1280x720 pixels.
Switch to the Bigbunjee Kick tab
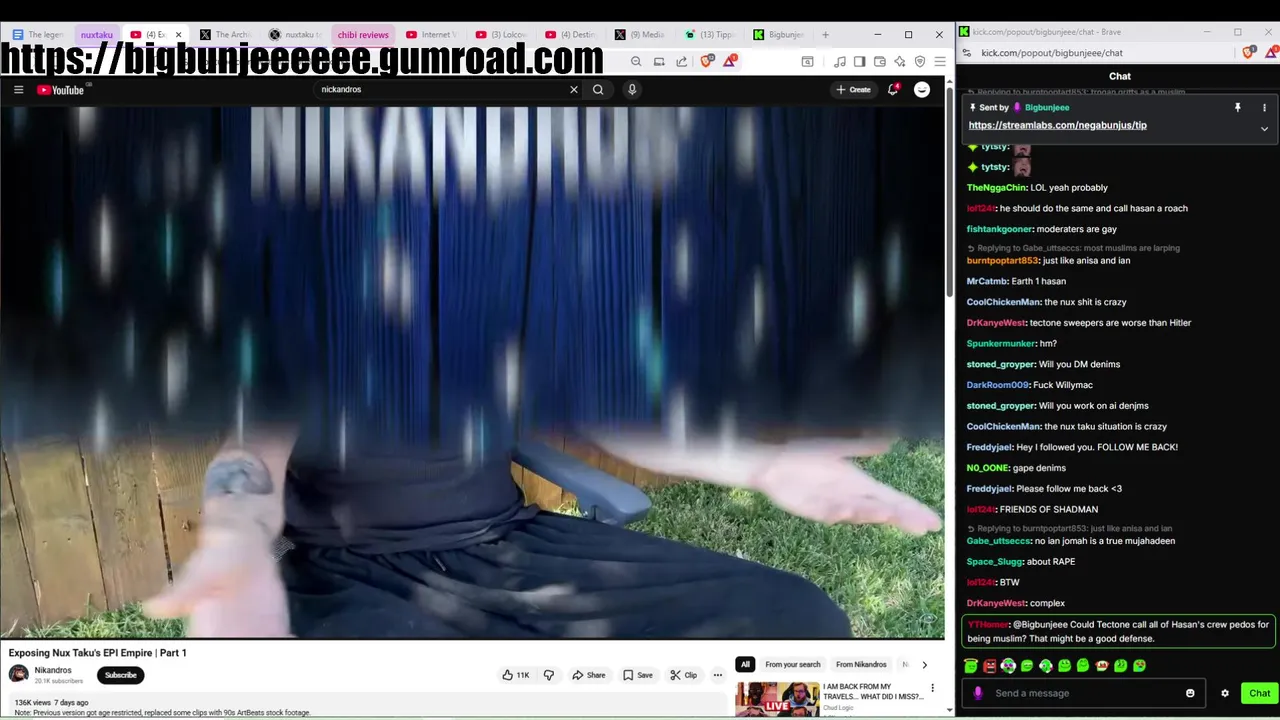[x=780, y=35]
